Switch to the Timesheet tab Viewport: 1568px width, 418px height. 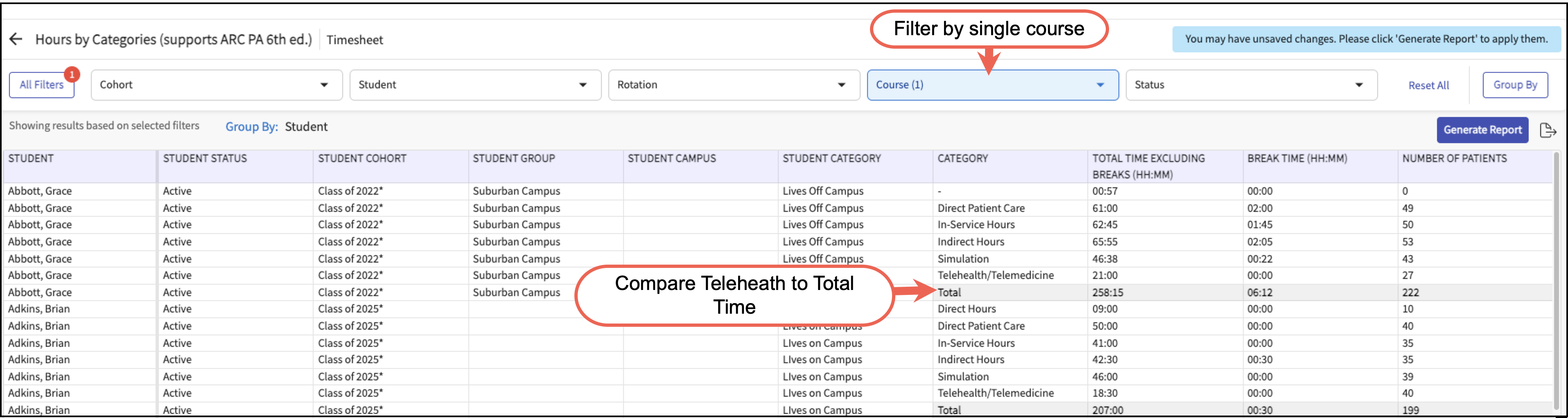point(354,40)
